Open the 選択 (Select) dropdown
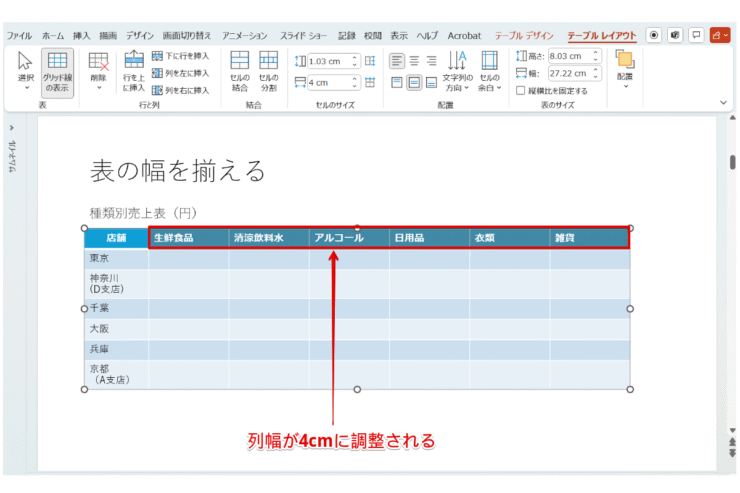Viewport: 740px width, 493px height. coord(25,71)
